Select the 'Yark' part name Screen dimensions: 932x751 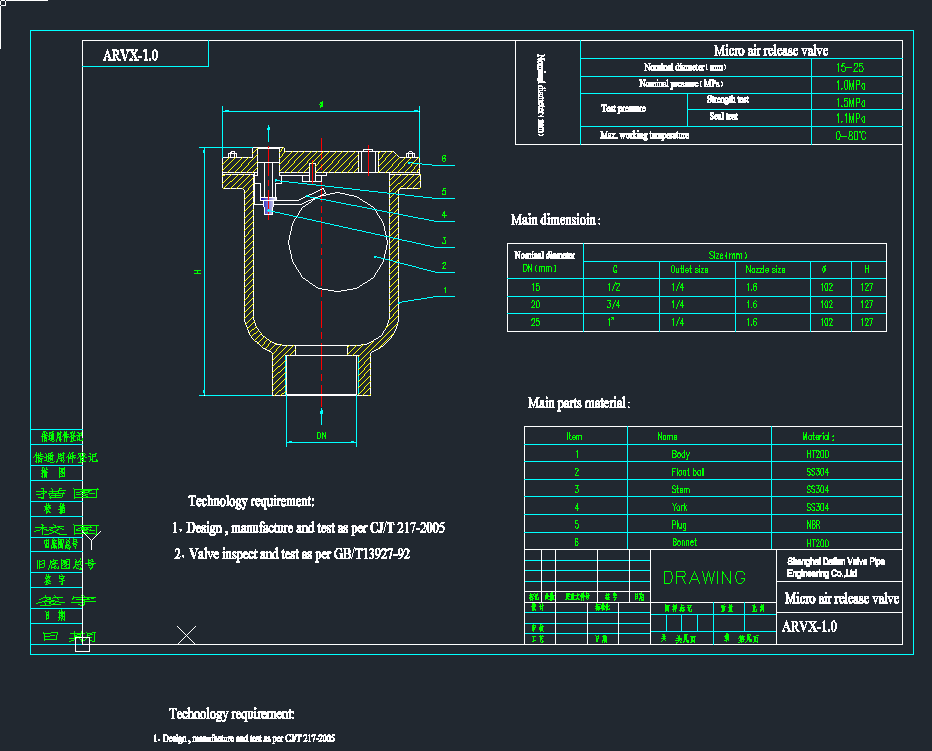pos(679,507)
